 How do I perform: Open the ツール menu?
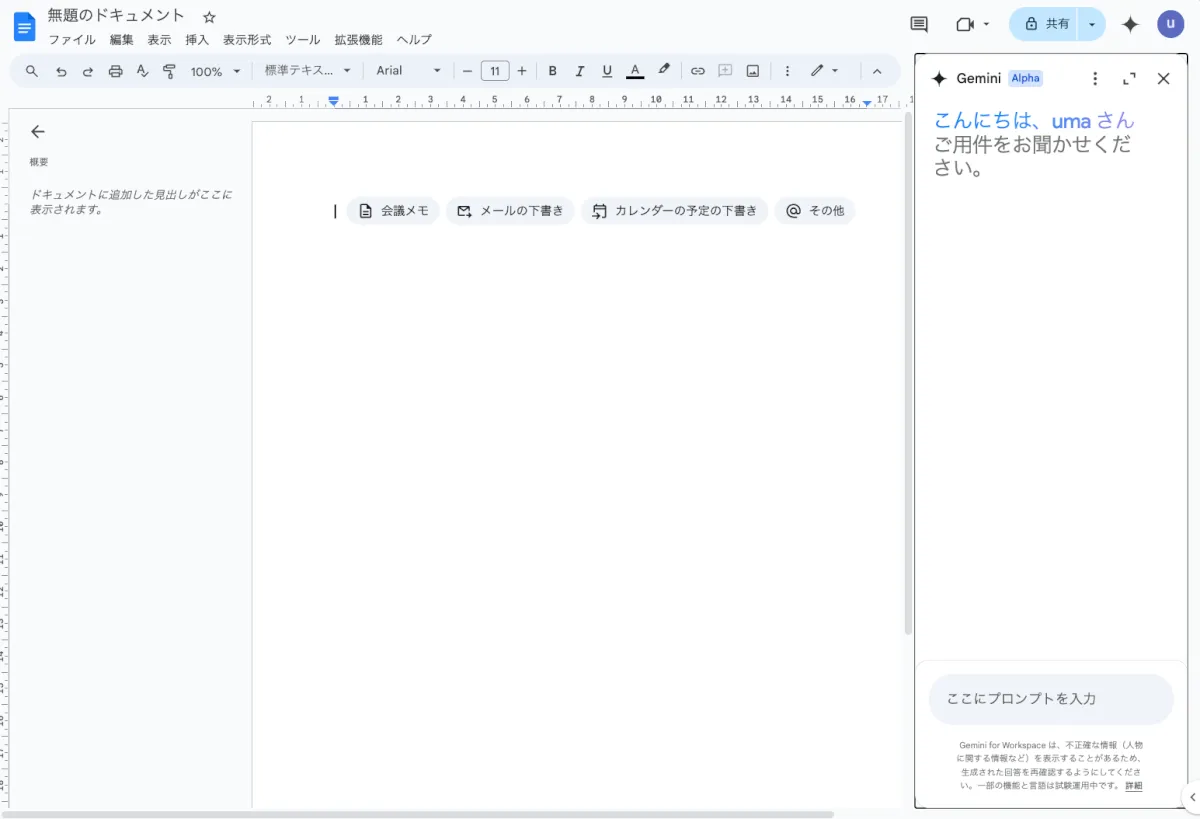303,40
